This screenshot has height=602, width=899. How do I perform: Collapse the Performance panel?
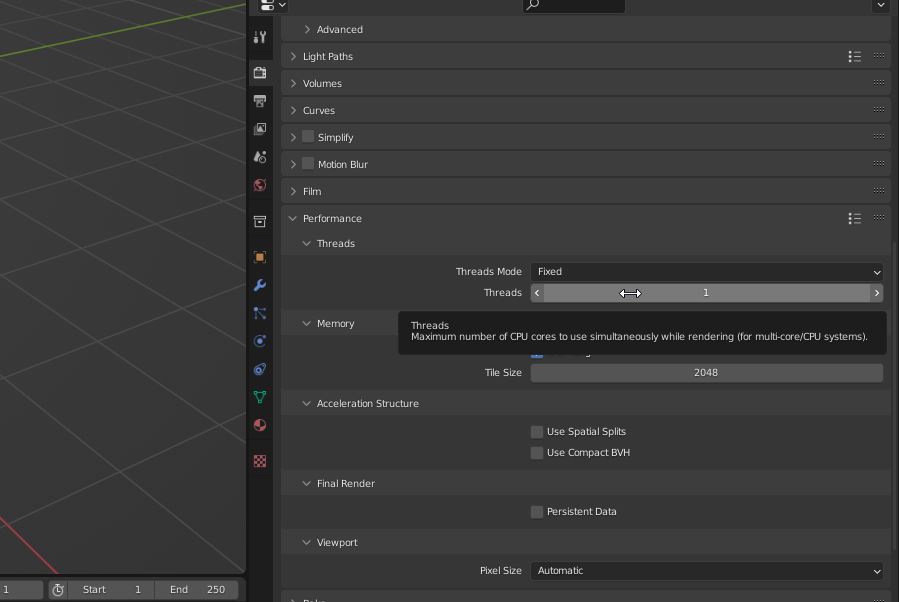click(293, 218)
